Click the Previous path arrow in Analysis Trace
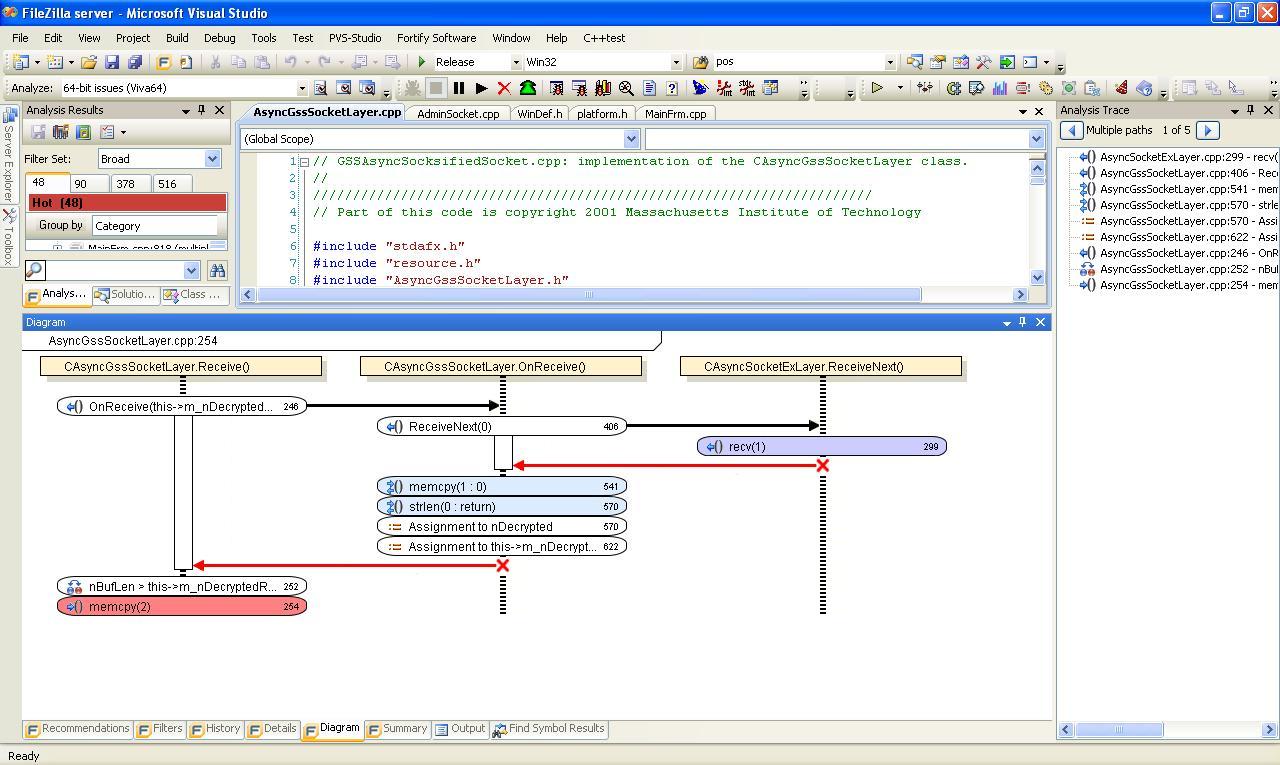Image resolution: width=1280 pixels, height=765 pixels. point(1071,130)
